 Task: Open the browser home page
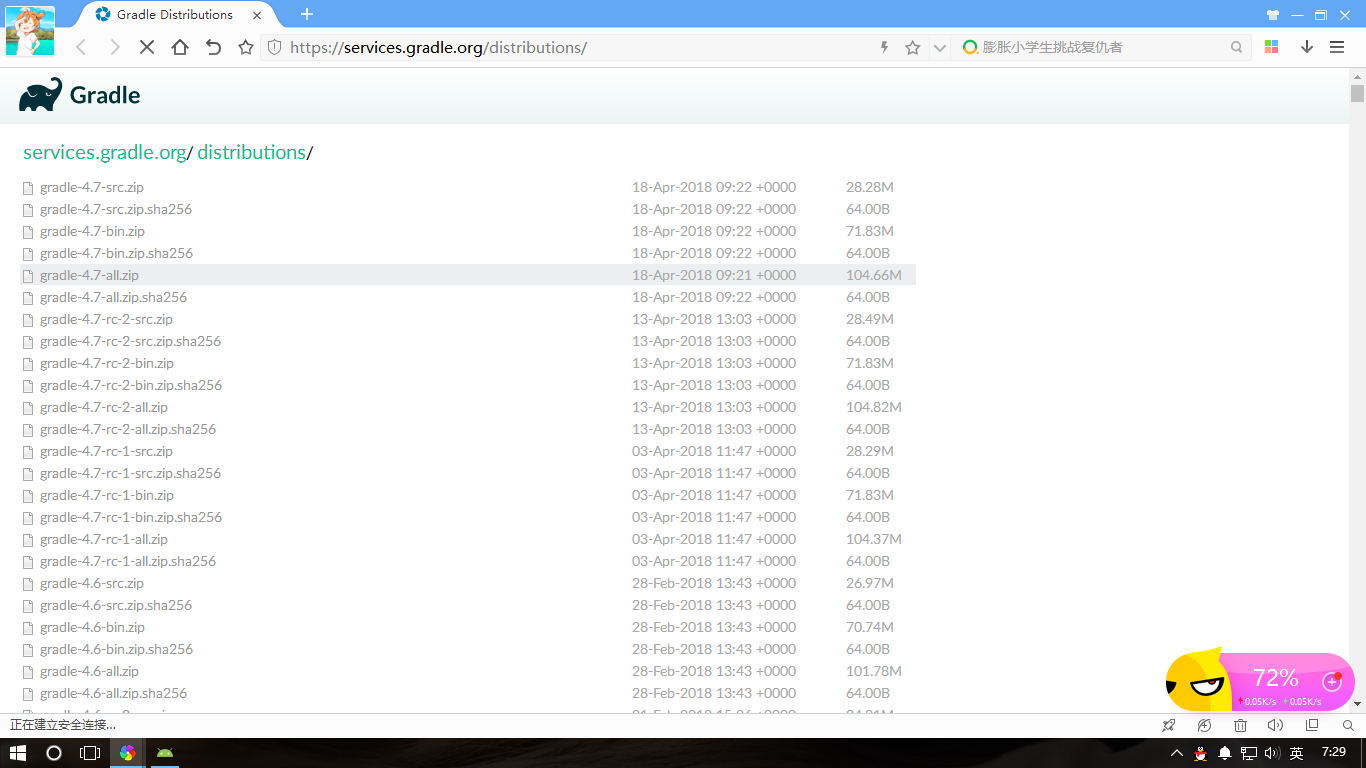[180, 47]
